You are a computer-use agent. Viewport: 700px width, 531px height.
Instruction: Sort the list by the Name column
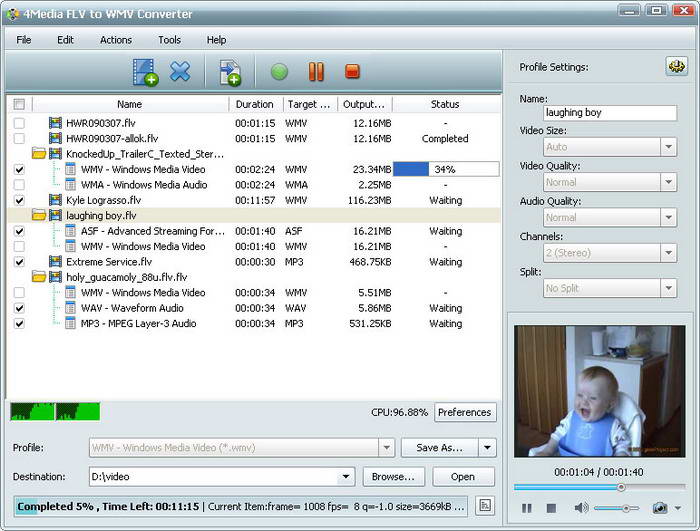pyautogui.click(x=130, y=104)
